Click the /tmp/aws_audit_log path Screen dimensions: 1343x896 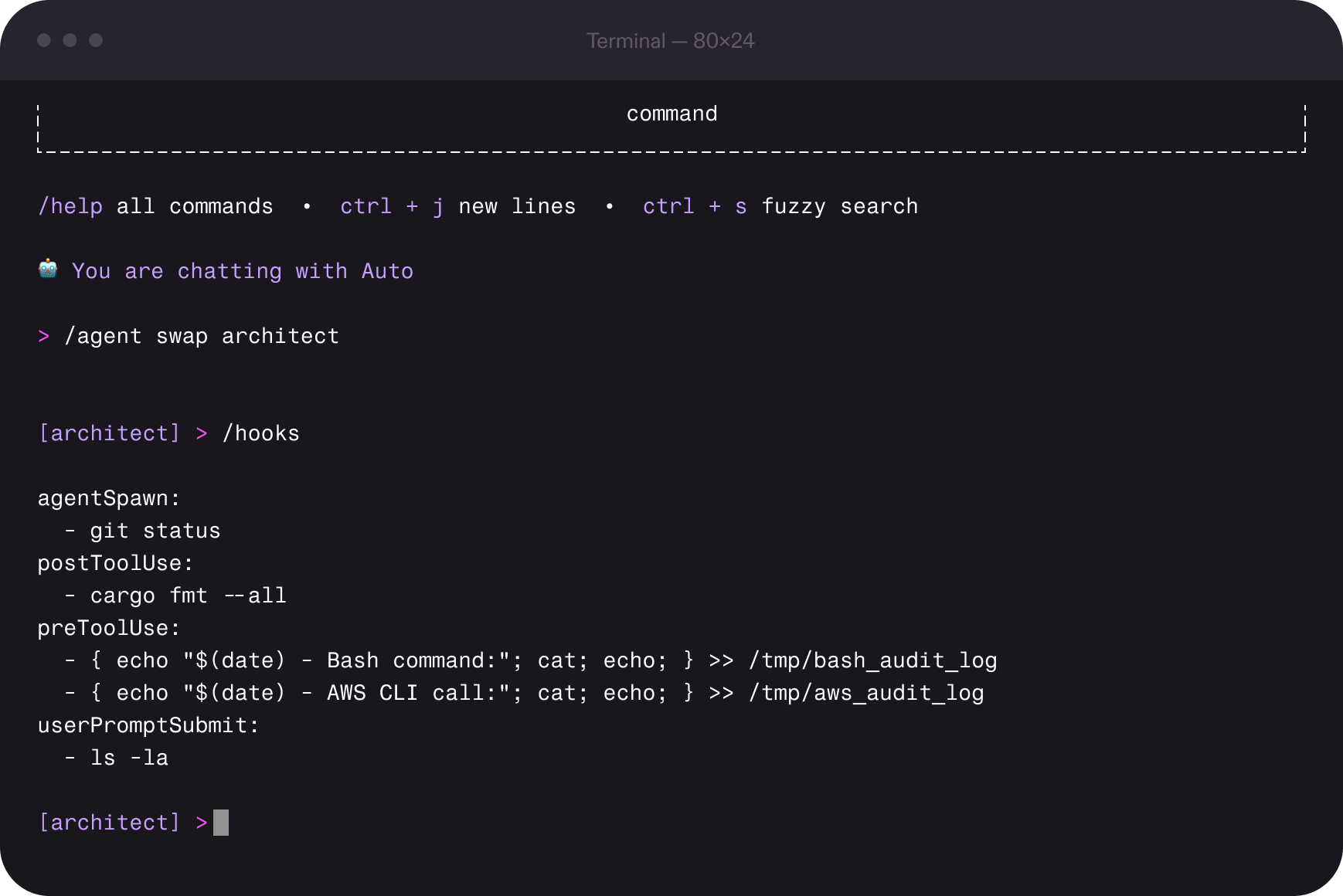click(865, 693)
